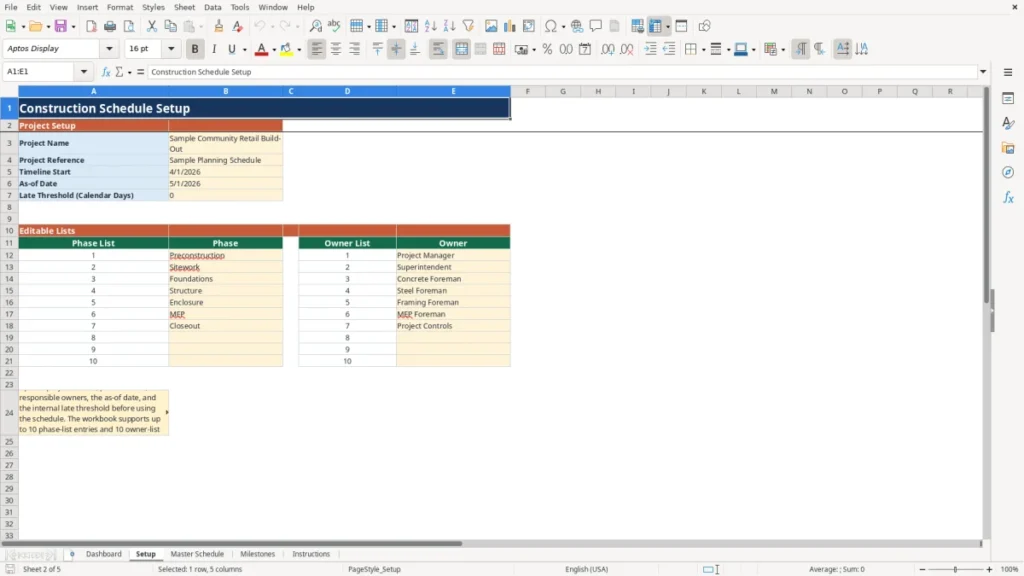
Task: Apply red font color swatch
Action: [261, 49]
